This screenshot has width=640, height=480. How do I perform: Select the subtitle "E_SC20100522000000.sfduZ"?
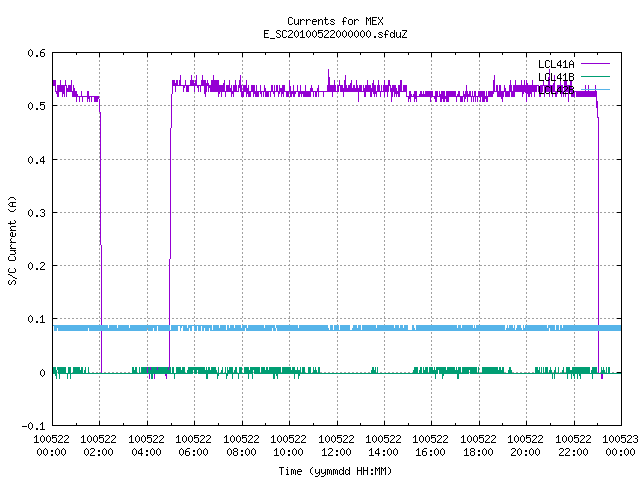click(335, 34)
